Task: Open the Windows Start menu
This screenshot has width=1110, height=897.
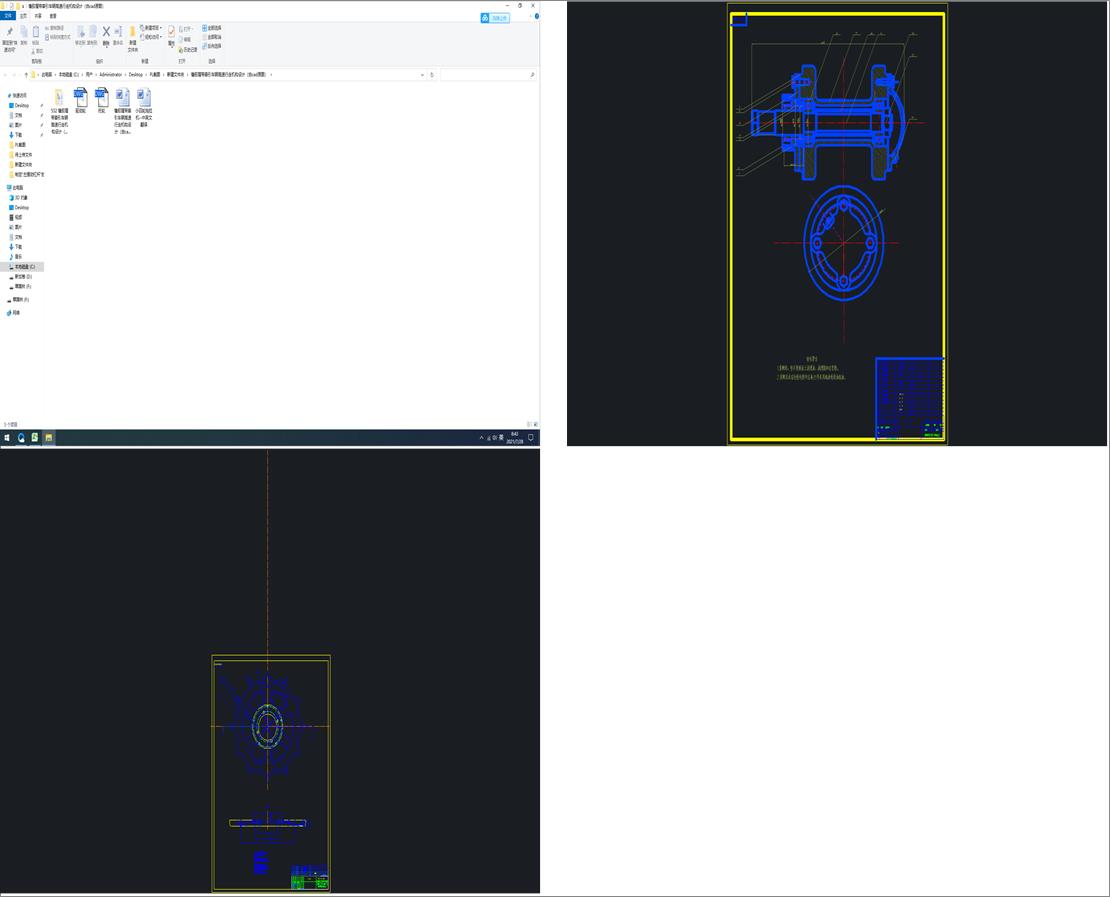Action: (x=7, y=438)
